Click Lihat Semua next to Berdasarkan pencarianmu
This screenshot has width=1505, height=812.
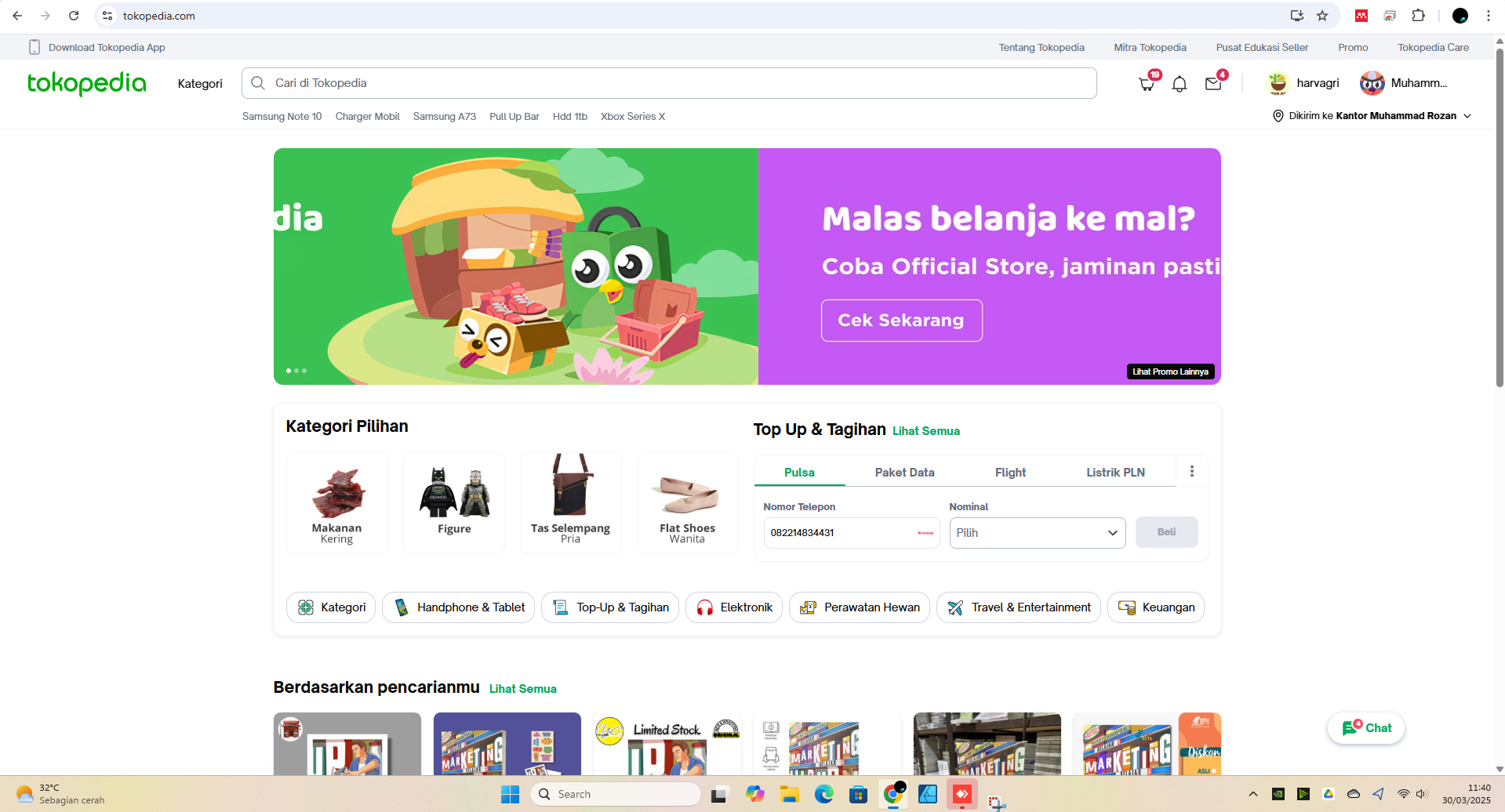[x=522, y=689]
